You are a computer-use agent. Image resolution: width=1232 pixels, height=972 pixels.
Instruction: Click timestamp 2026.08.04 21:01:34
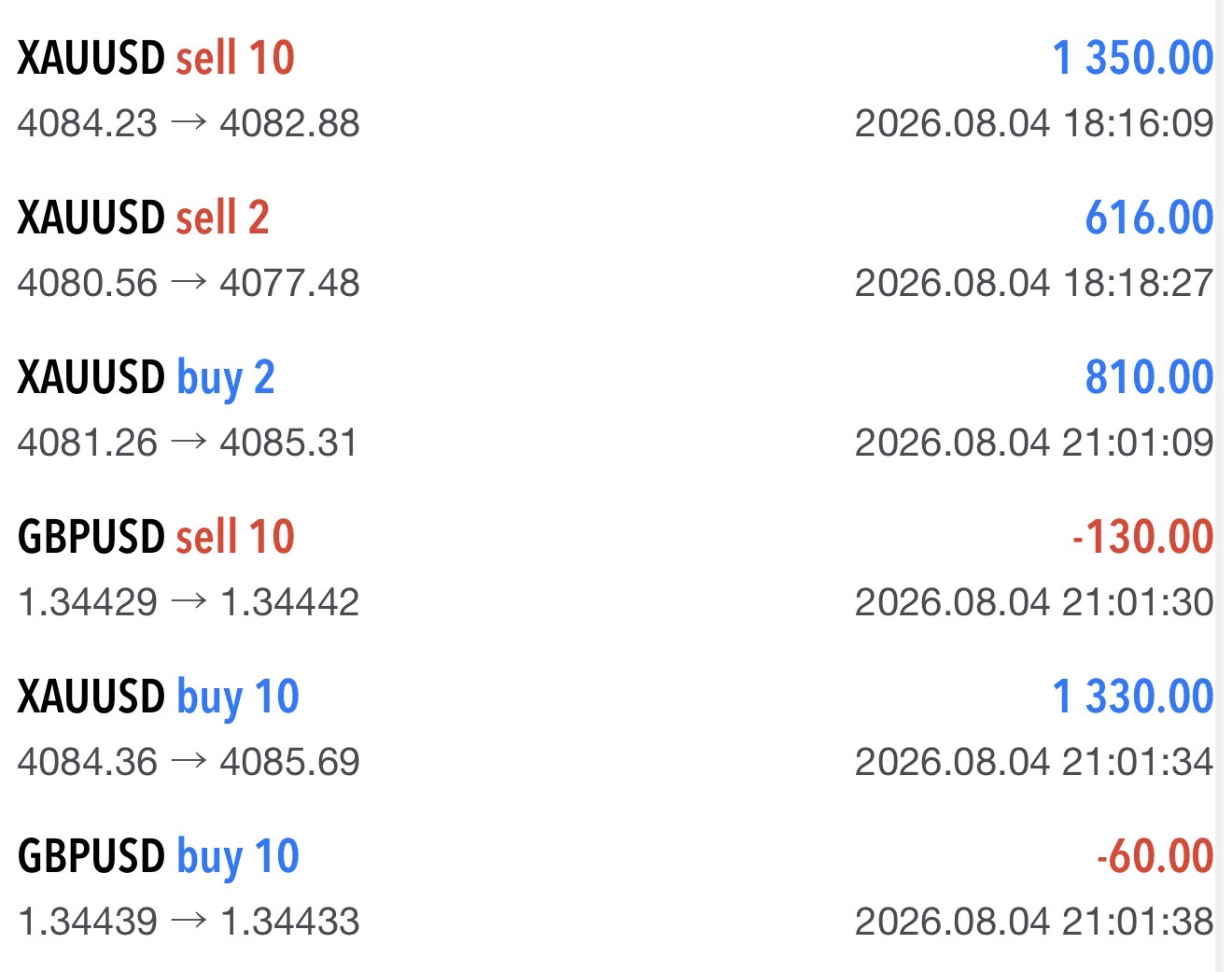pos(1034,762)
